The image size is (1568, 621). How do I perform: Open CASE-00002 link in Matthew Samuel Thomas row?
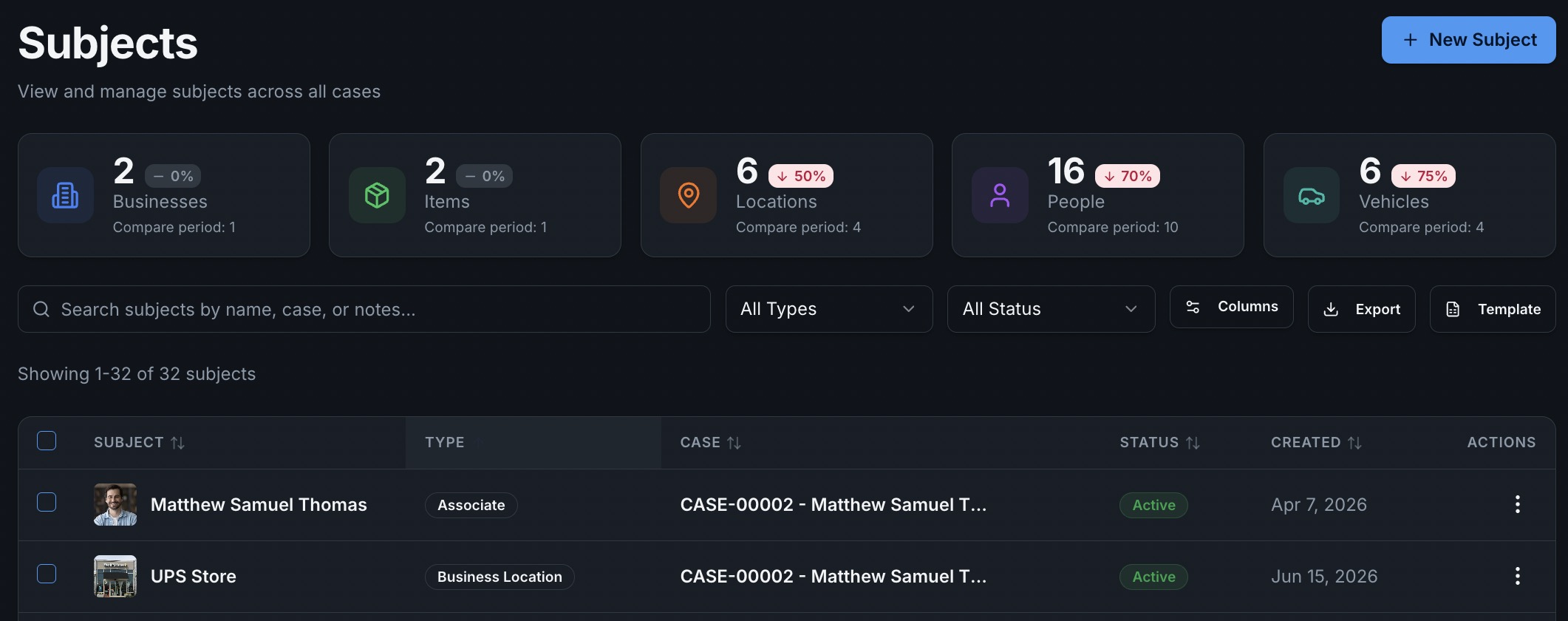[x=834, y=505]
